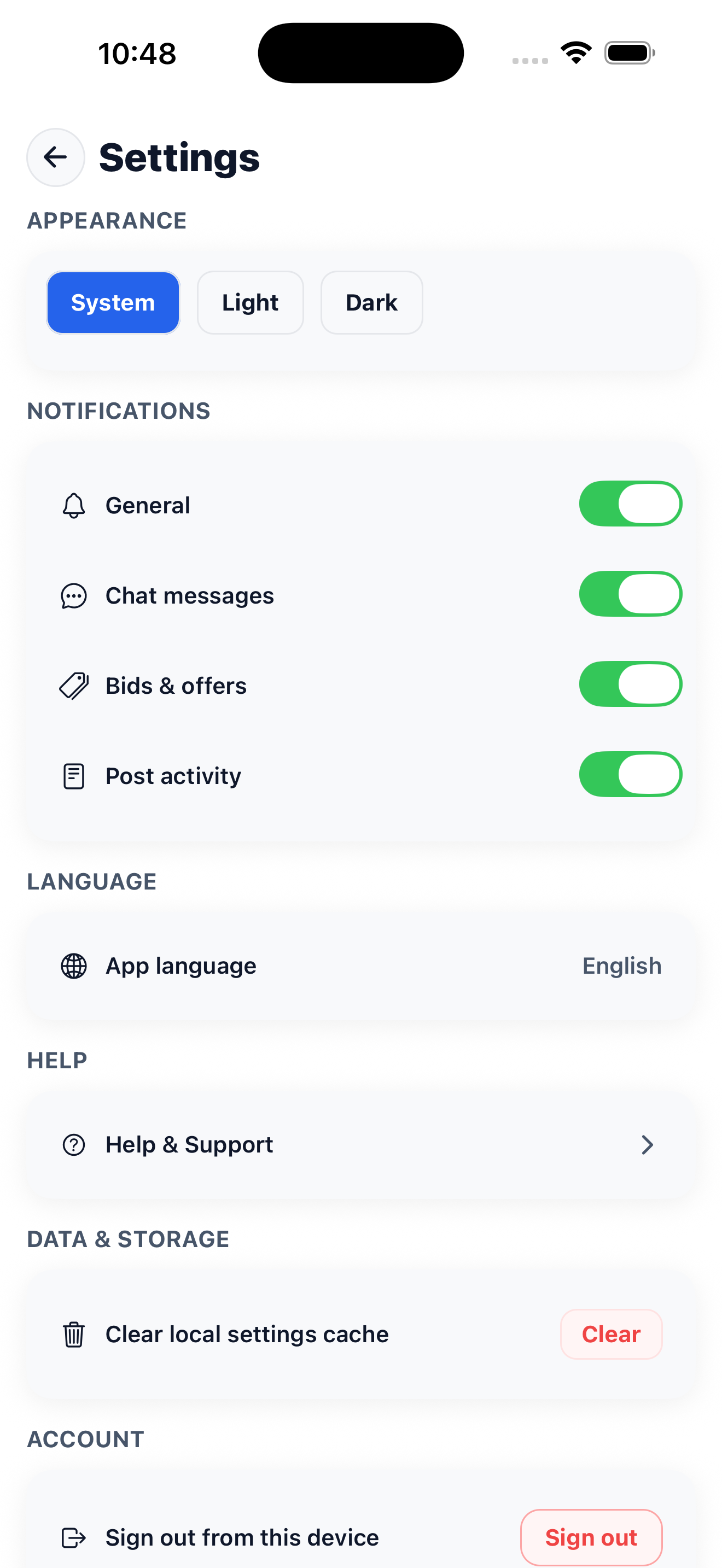Change app language from English
This screenshot has width=722, height=1568.
621,966
